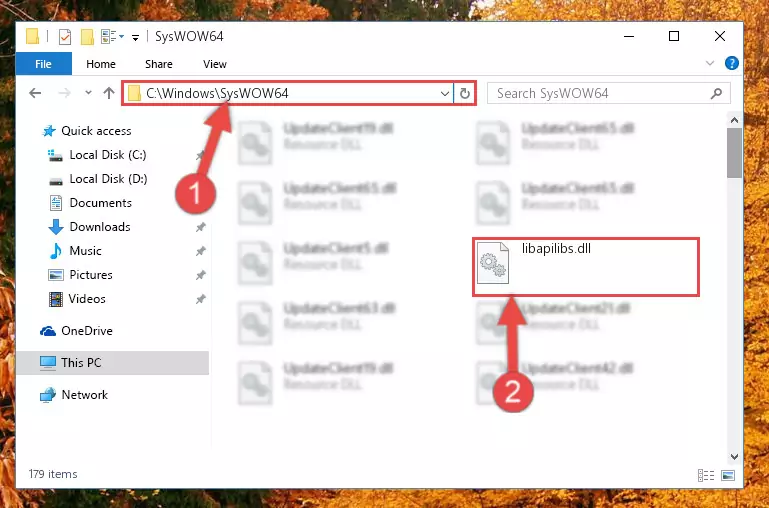This screenshot has height=508, width=769.
Task: Click the This PC monitor icon
Action: click(48, 363)
